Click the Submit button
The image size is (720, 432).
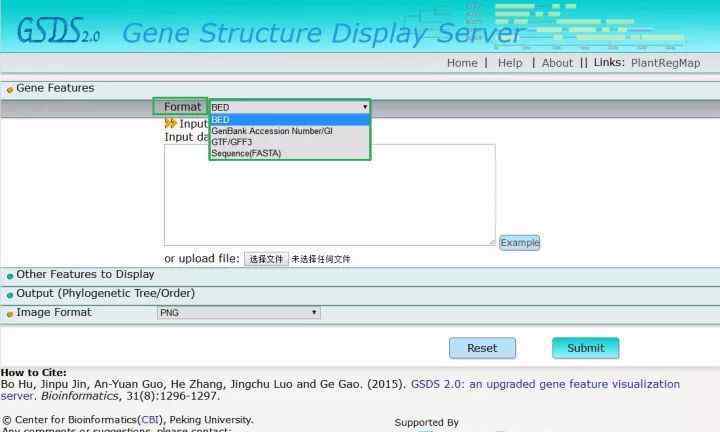pos(585,348)
